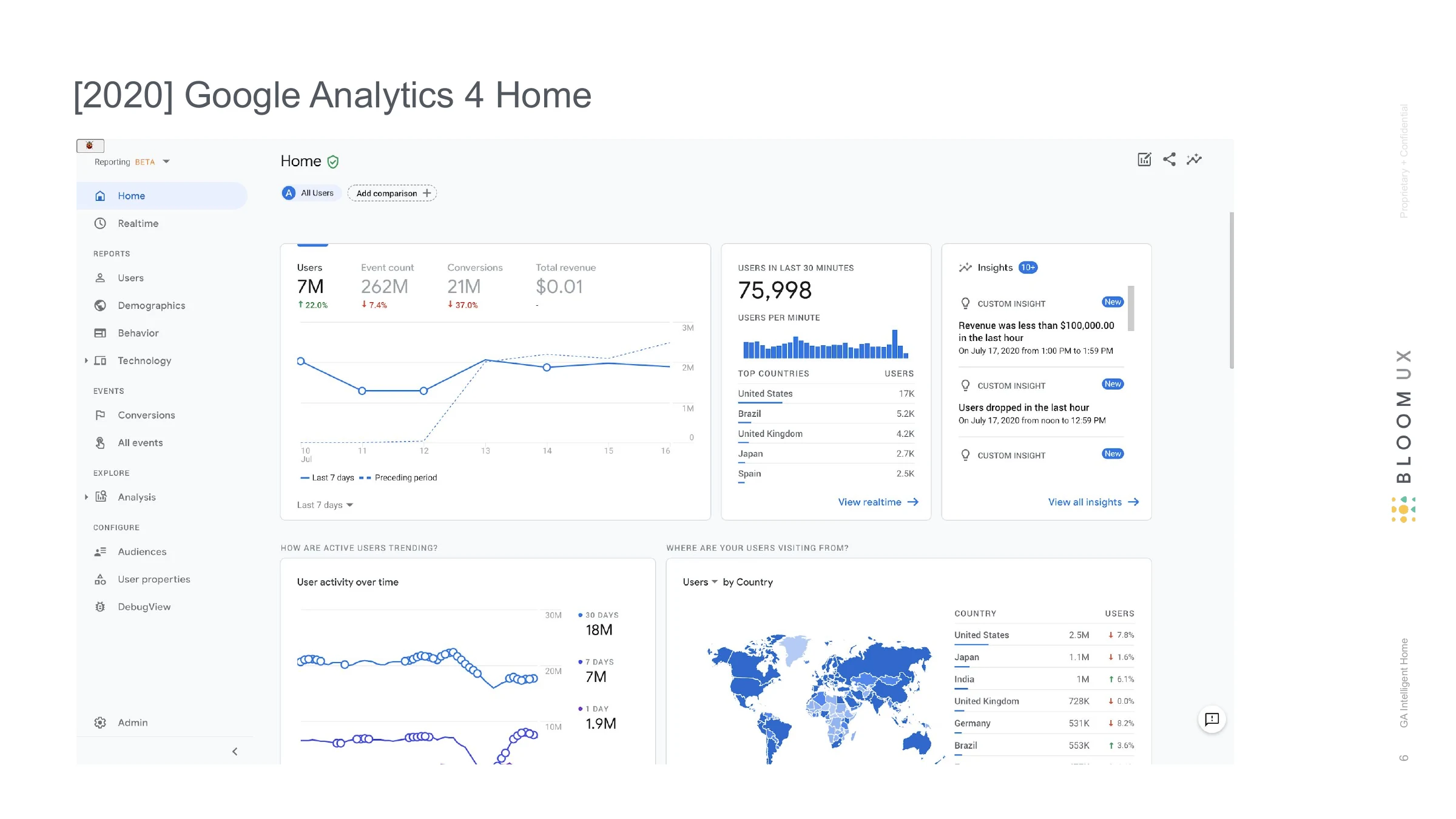Select the Users person icon

pos(100,278)
